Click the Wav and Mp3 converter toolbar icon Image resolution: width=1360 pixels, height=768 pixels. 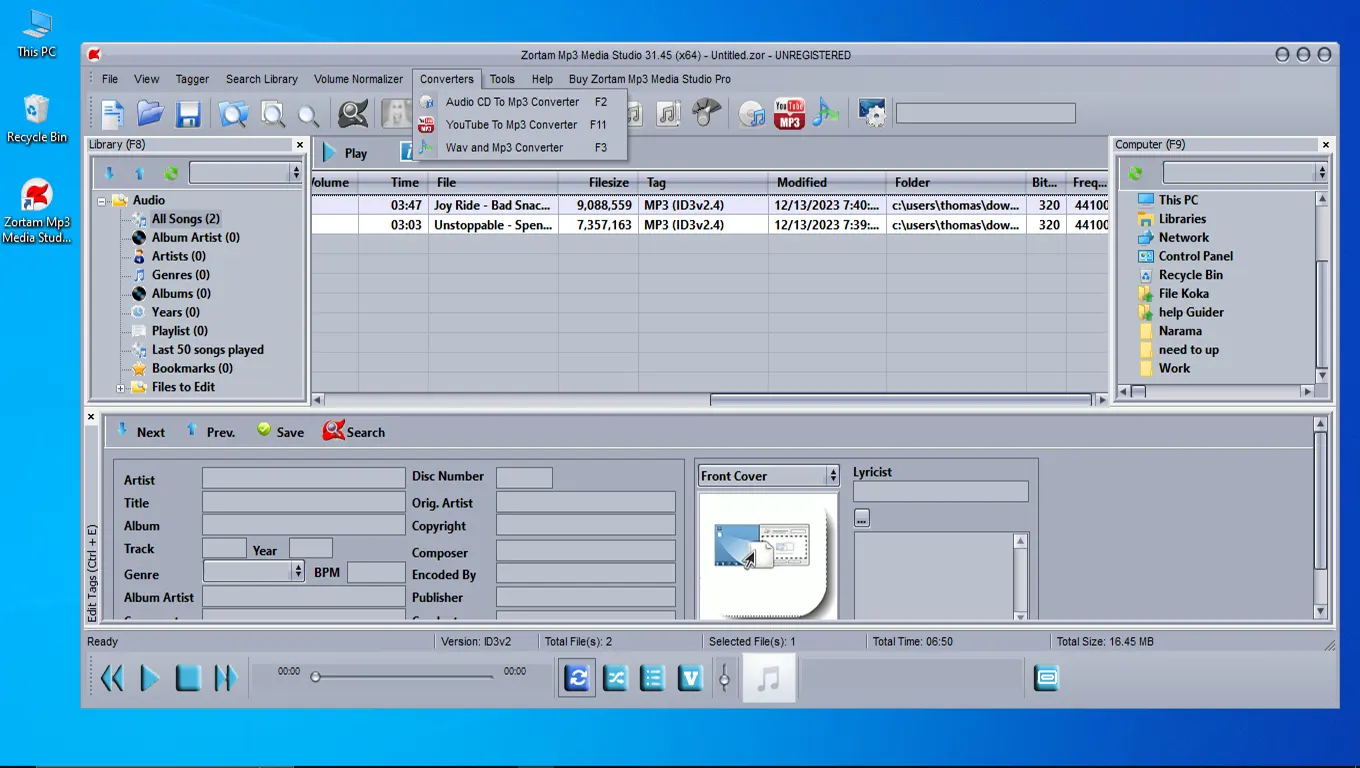(x=825, y=113)
